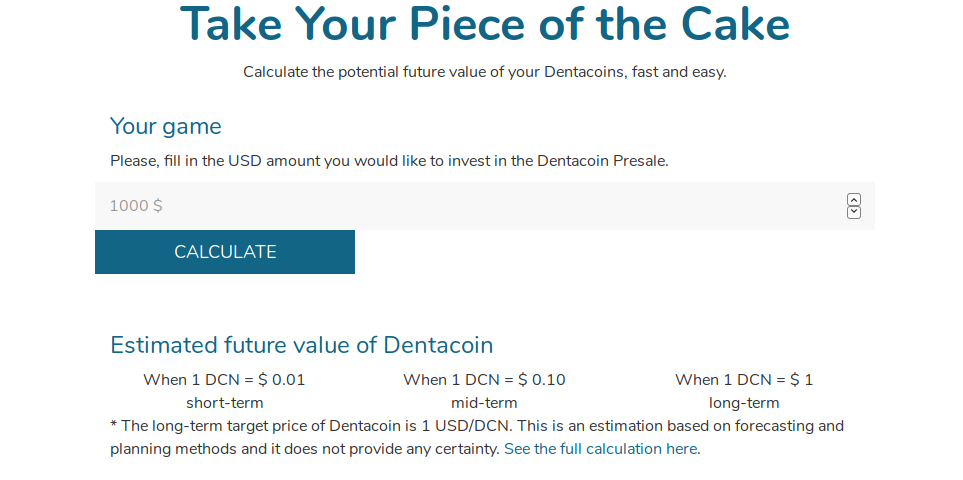Screen dimensions: 963x480
Task: Select the 'When 1 DCN = $ 1' label
Action: 744,380
